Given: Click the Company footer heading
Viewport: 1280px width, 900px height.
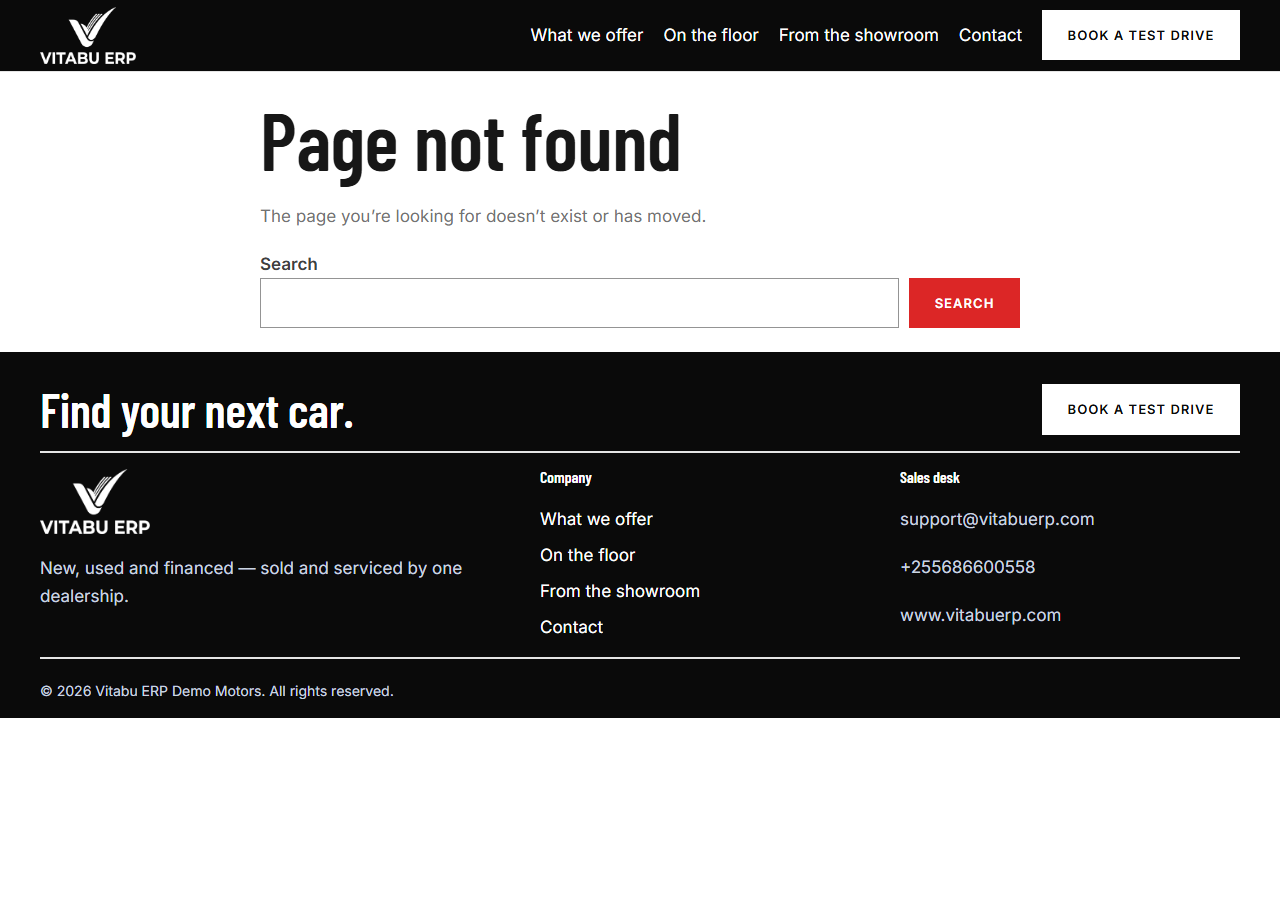Looking at the screenshot, I should (x=566, y=478).
